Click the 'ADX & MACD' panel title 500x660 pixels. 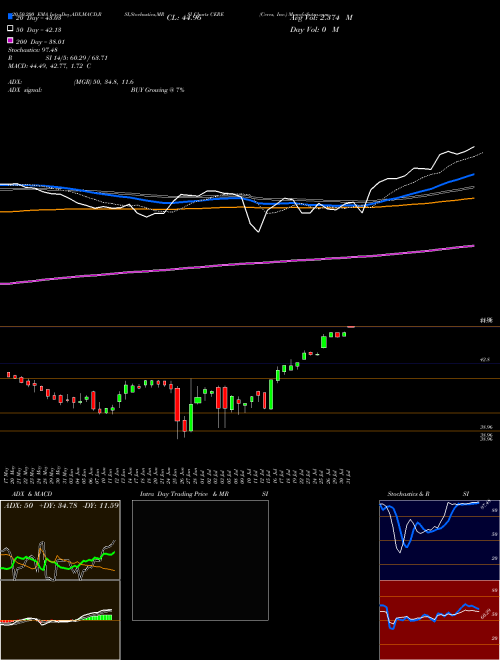(x=32, y=494)
